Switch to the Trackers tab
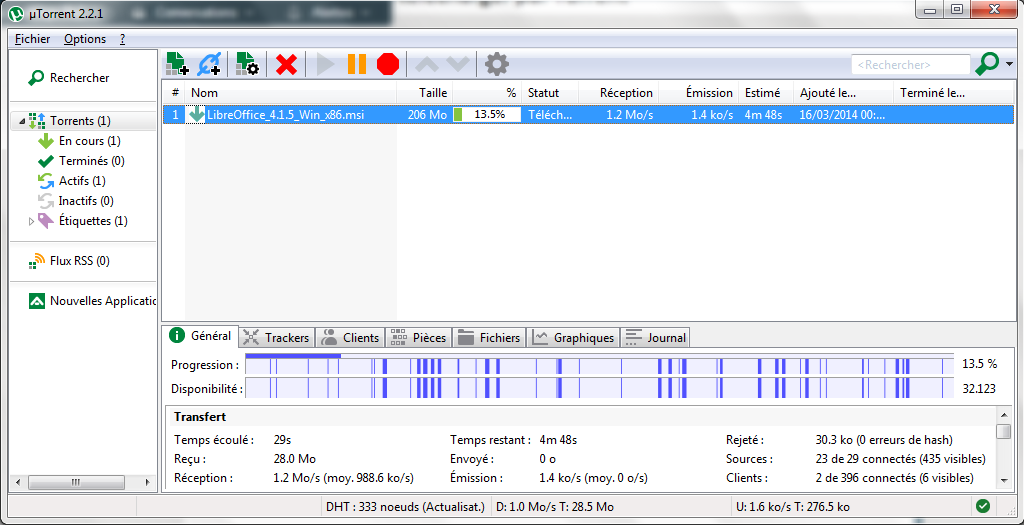Viewport: 1024px width, 525px height. coord(277,338)
